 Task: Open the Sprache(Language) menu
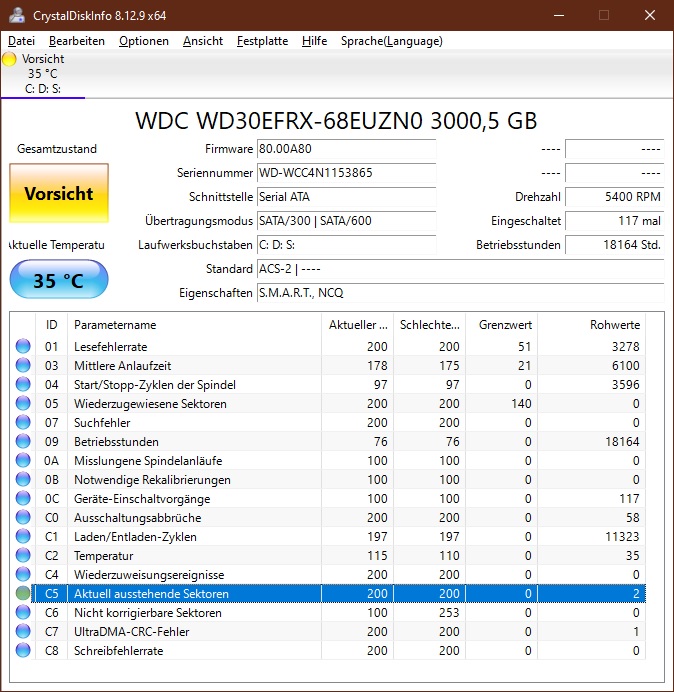point(392,41)
